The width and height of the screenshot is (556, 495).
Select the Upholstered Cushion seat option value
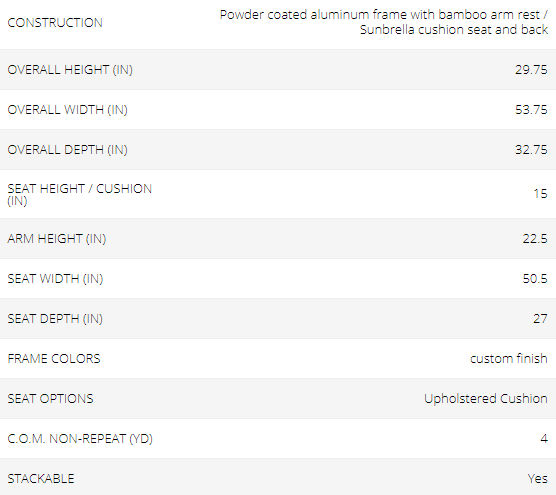pos(486,399)
